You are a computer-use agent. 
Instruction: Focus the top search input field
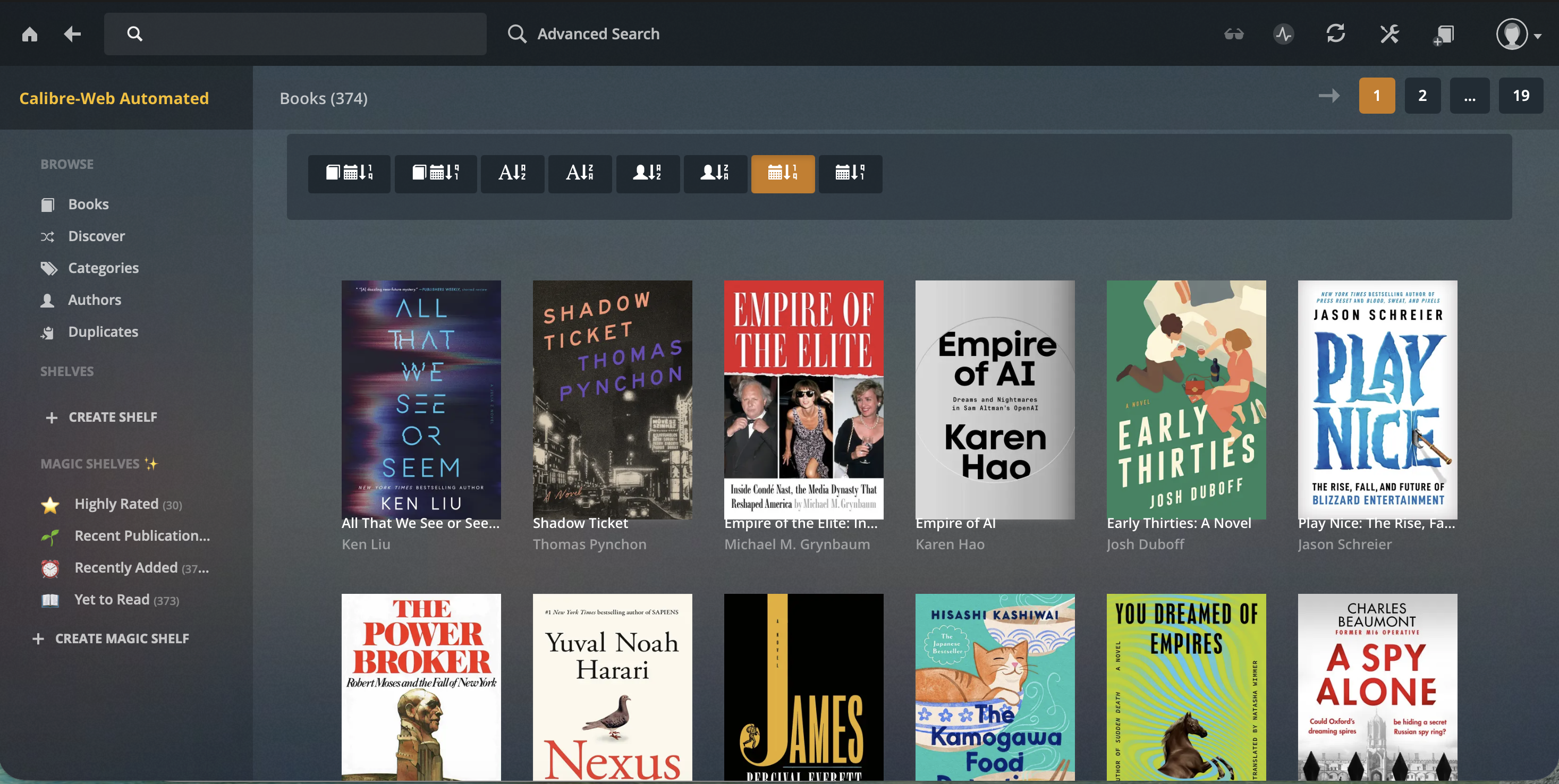click(x=295, y=34)
